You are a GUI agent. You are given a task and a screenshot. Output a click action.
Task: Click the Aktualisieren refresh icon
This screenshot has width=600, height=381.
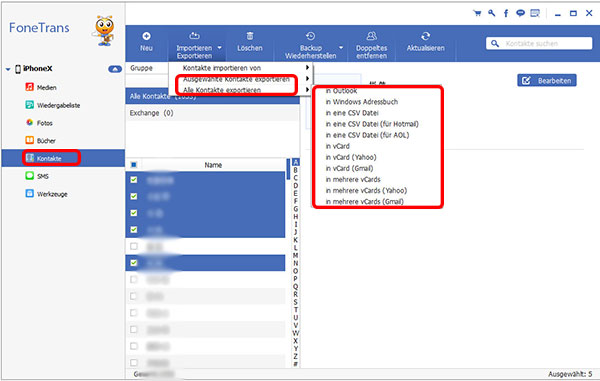click(426, 36)
